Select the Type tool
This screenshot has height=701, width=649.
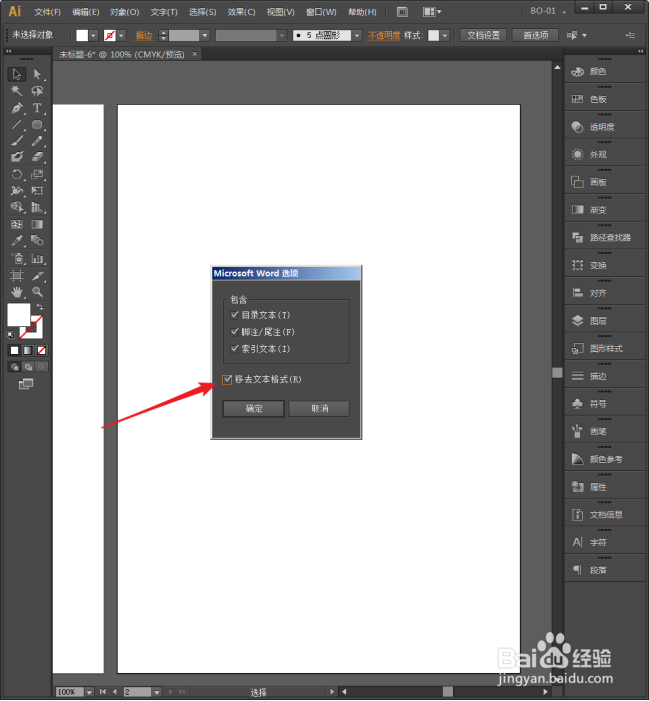pos(37,108)
